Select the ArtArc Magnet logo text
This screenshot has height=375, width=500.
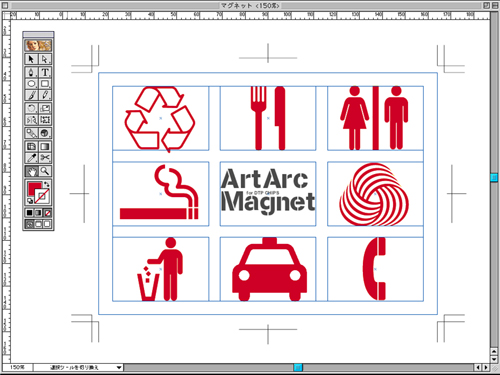click(x=268, y=191)
